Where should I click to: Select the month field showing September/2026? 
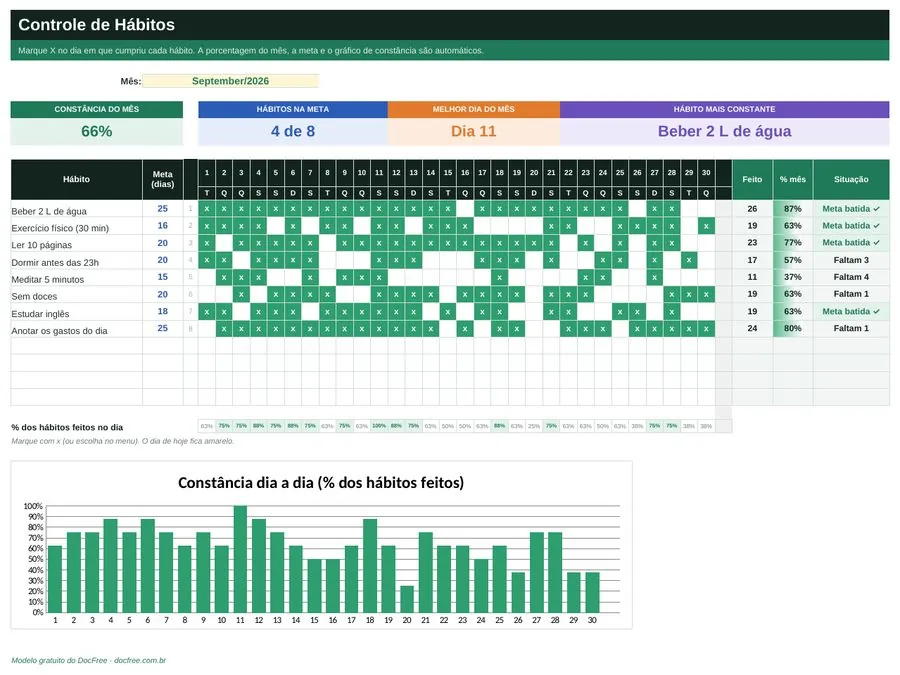[x=230, y=81]
